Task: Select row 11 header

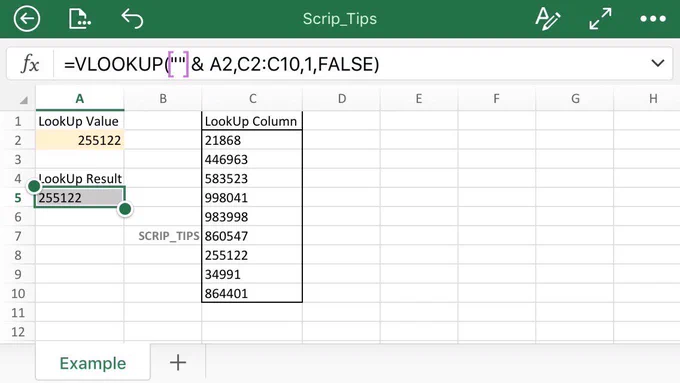Action: pos(18,312)
